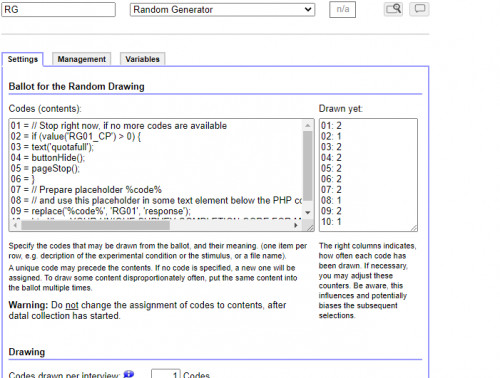
Task: Open the Random Generator type dropdown
Action: click(x=222, y=10)
